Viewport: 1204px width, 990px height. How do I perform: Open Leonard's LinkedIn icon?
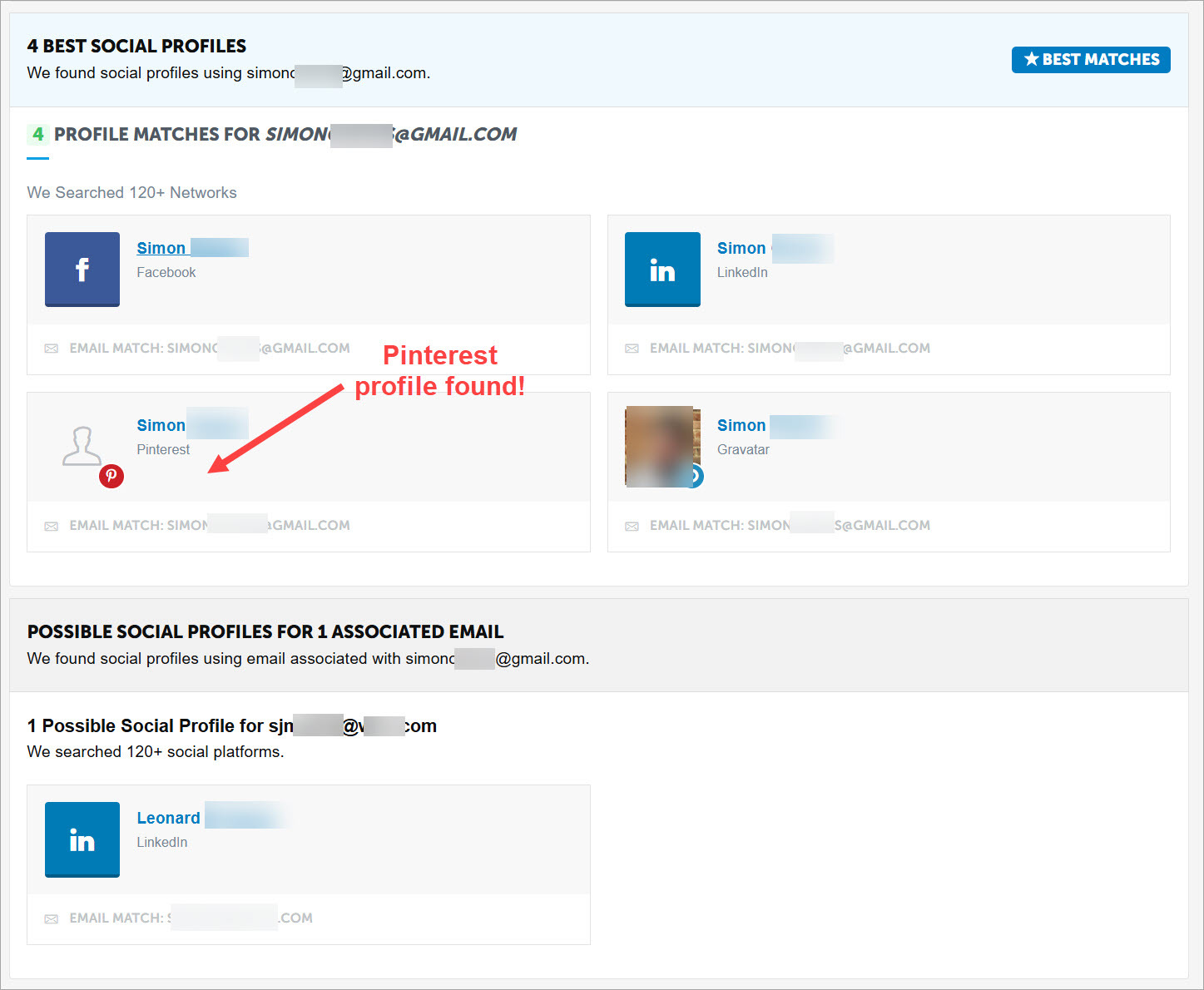pyautogui.click(x=82, y=839)
